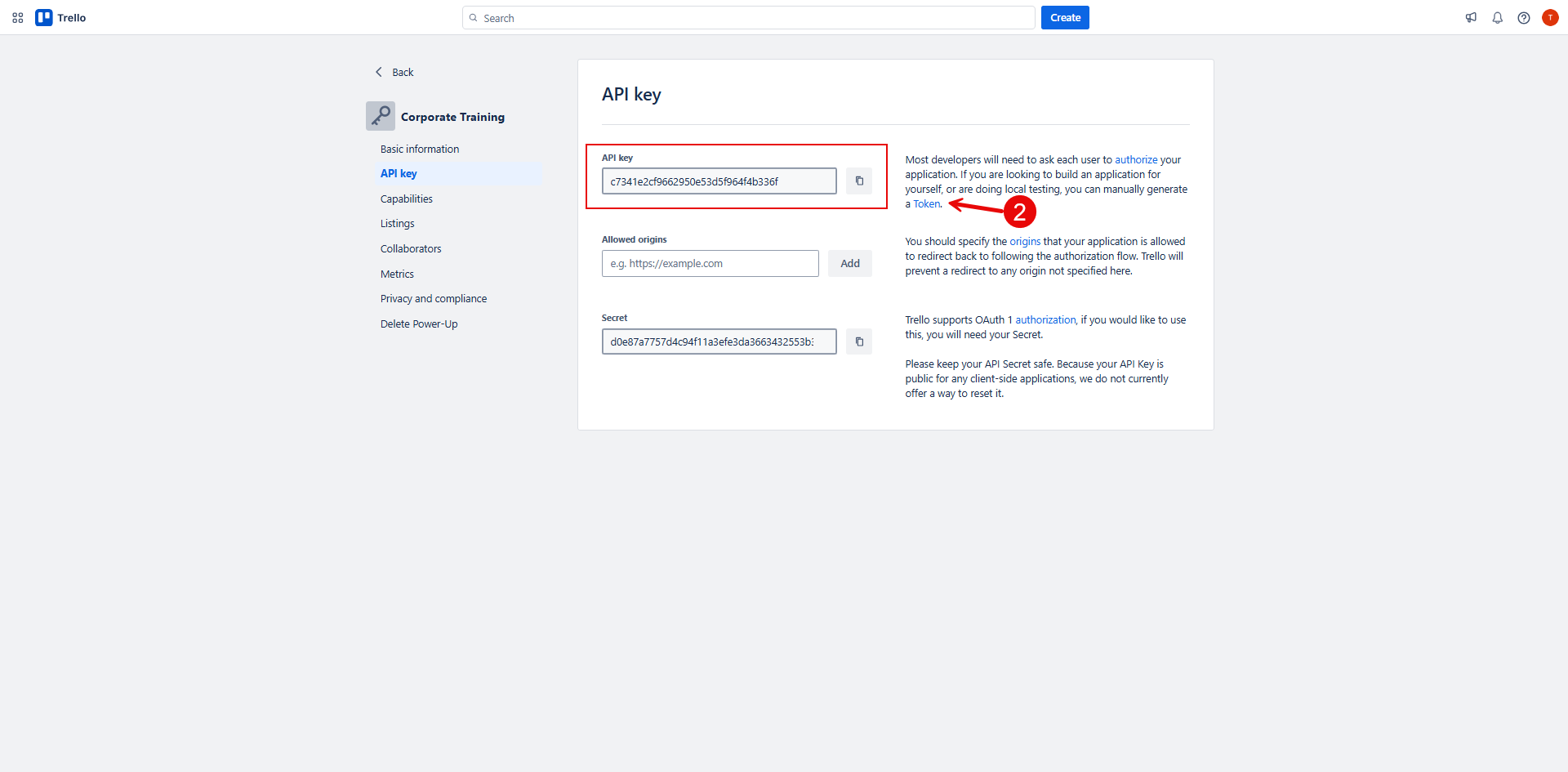
Task: Click the Corporate Training heading
Action: (452, 117)
